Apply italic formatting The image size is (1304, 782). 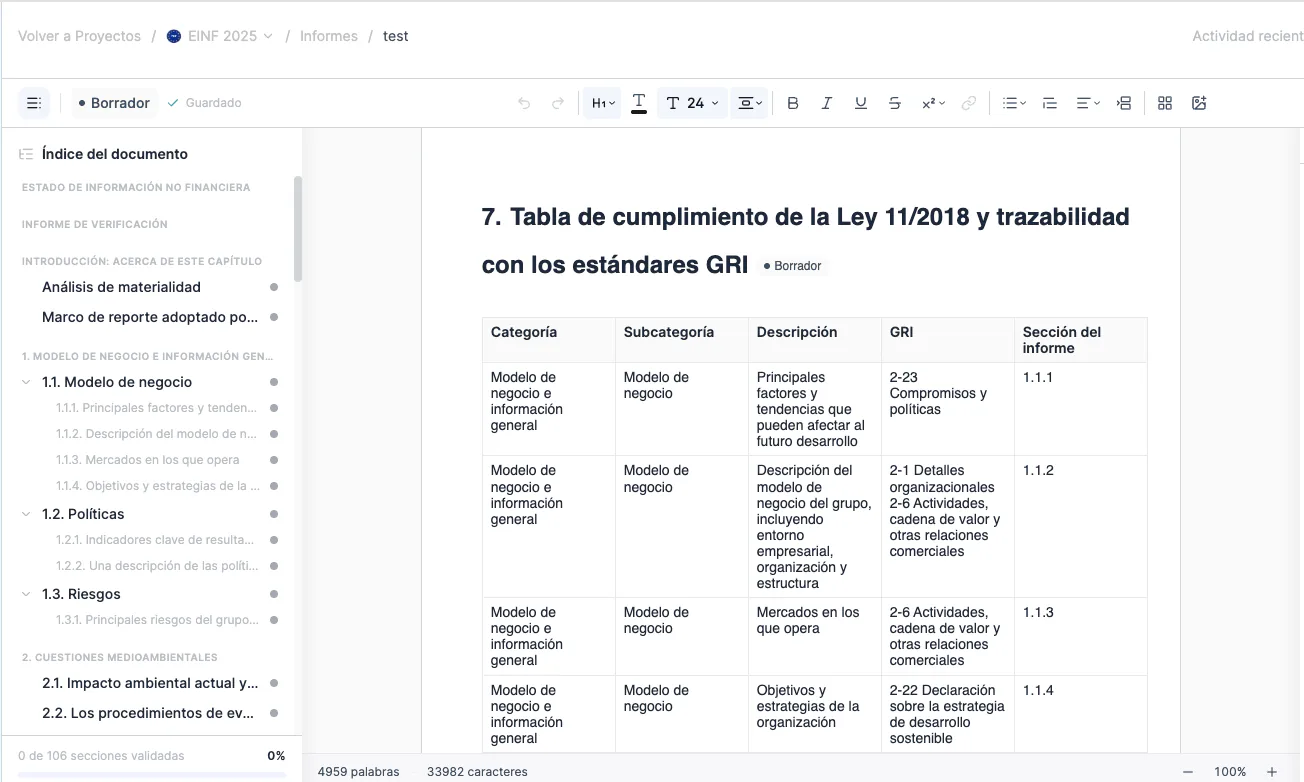pyautogui.click(x=827, y=103)
